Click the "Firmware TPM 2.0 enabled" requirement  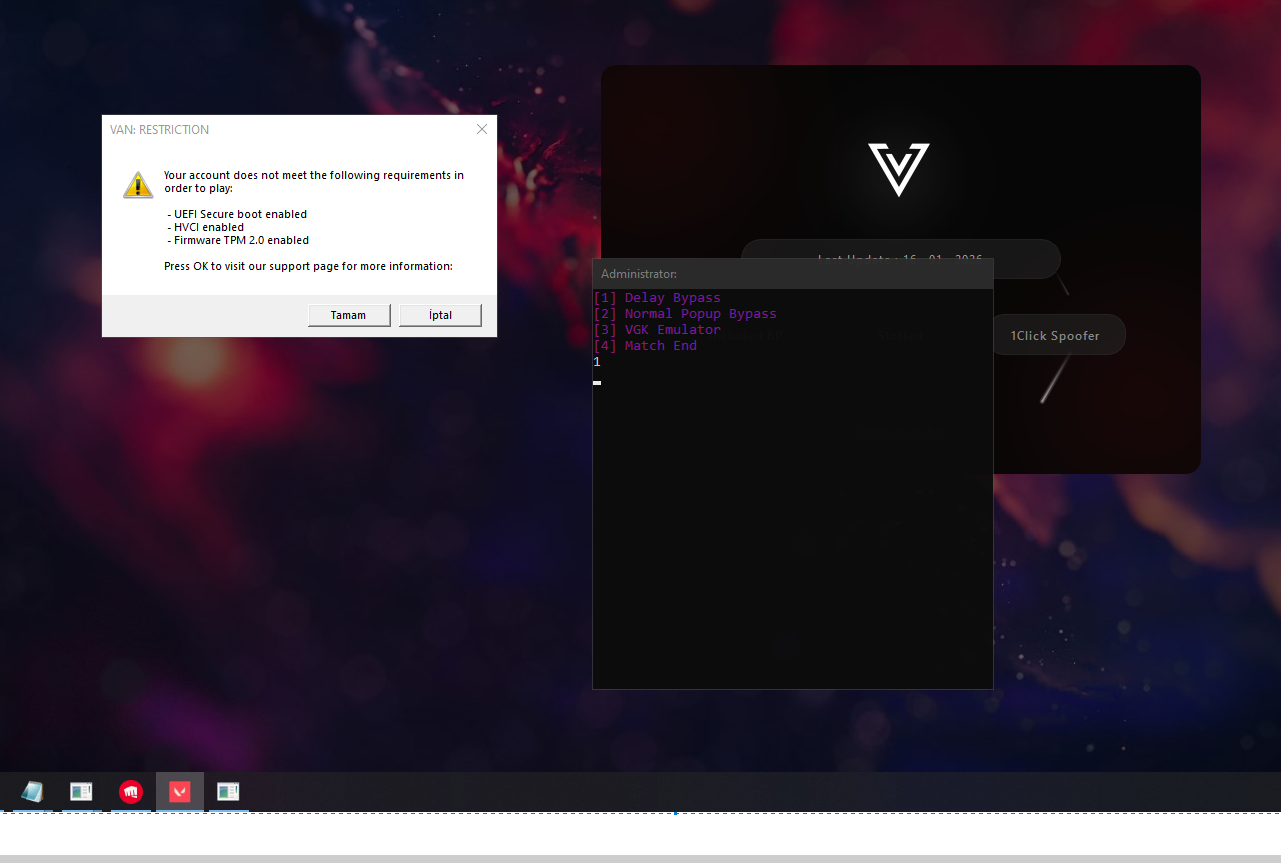point(239,240)
